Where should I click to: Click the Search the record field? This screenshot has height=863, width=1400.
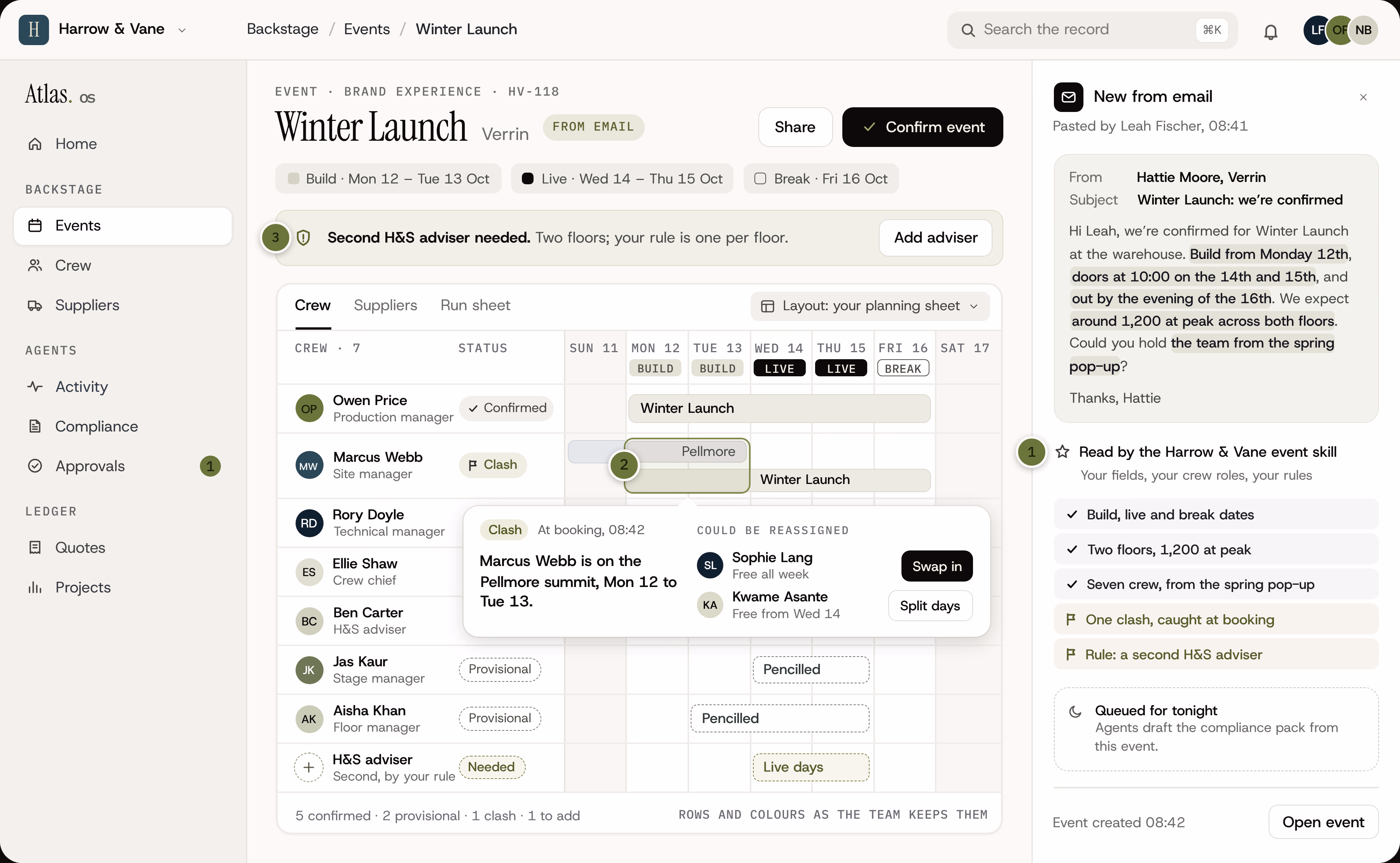[1092, 30]
